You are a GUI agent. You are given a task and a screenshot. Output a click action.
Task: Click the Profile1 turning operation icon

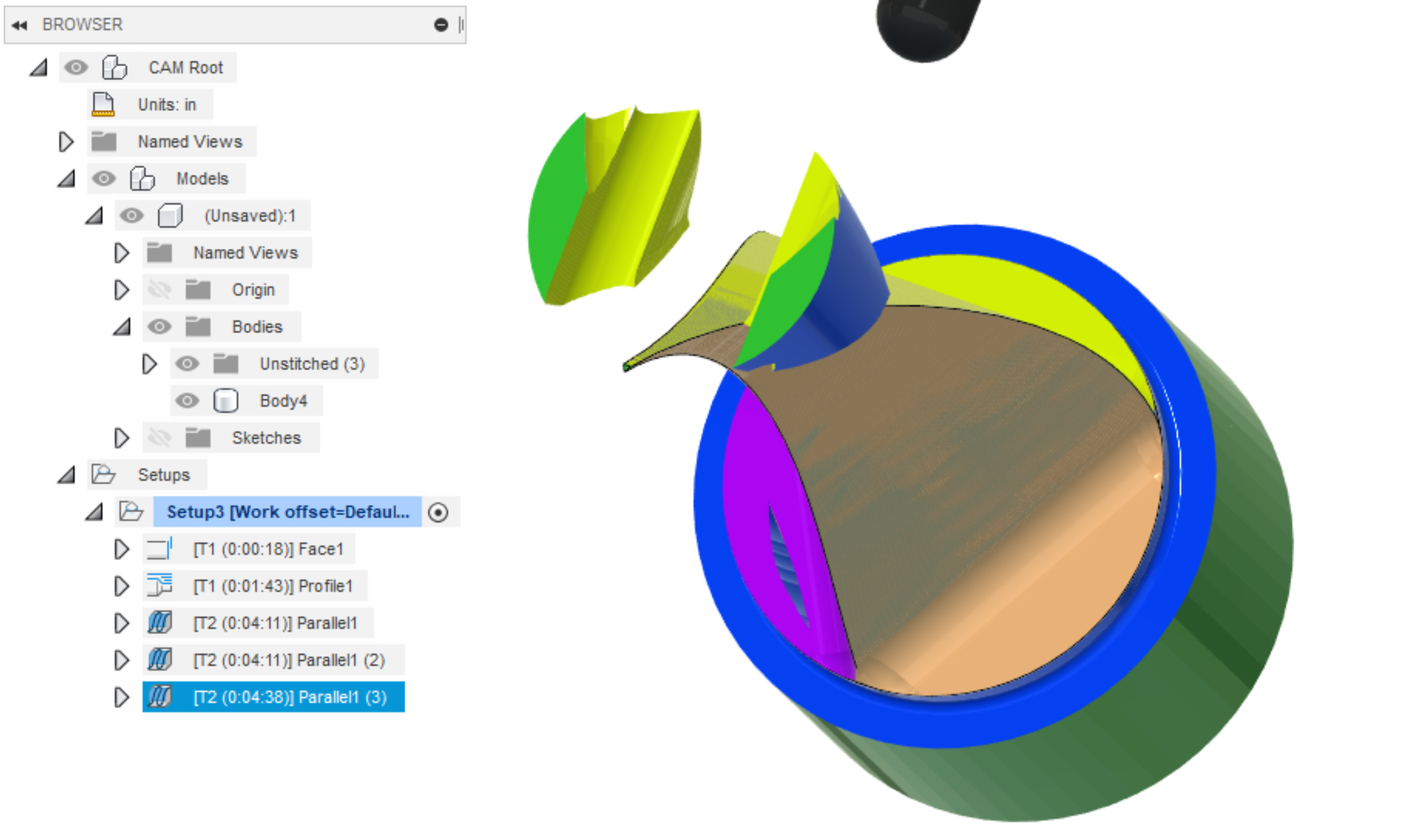click(159, 586)
